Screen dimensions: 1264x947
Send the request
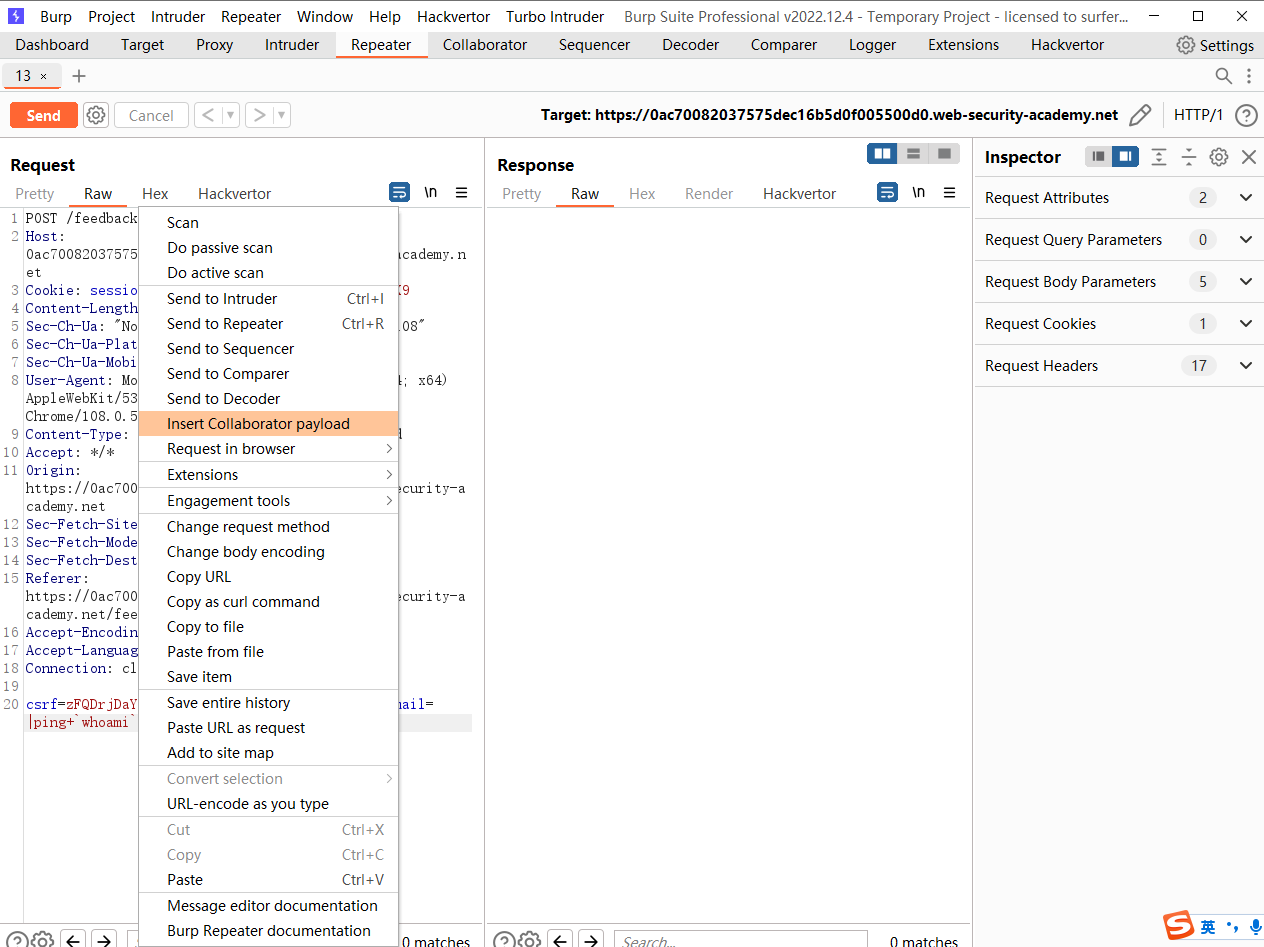(43, 115)
